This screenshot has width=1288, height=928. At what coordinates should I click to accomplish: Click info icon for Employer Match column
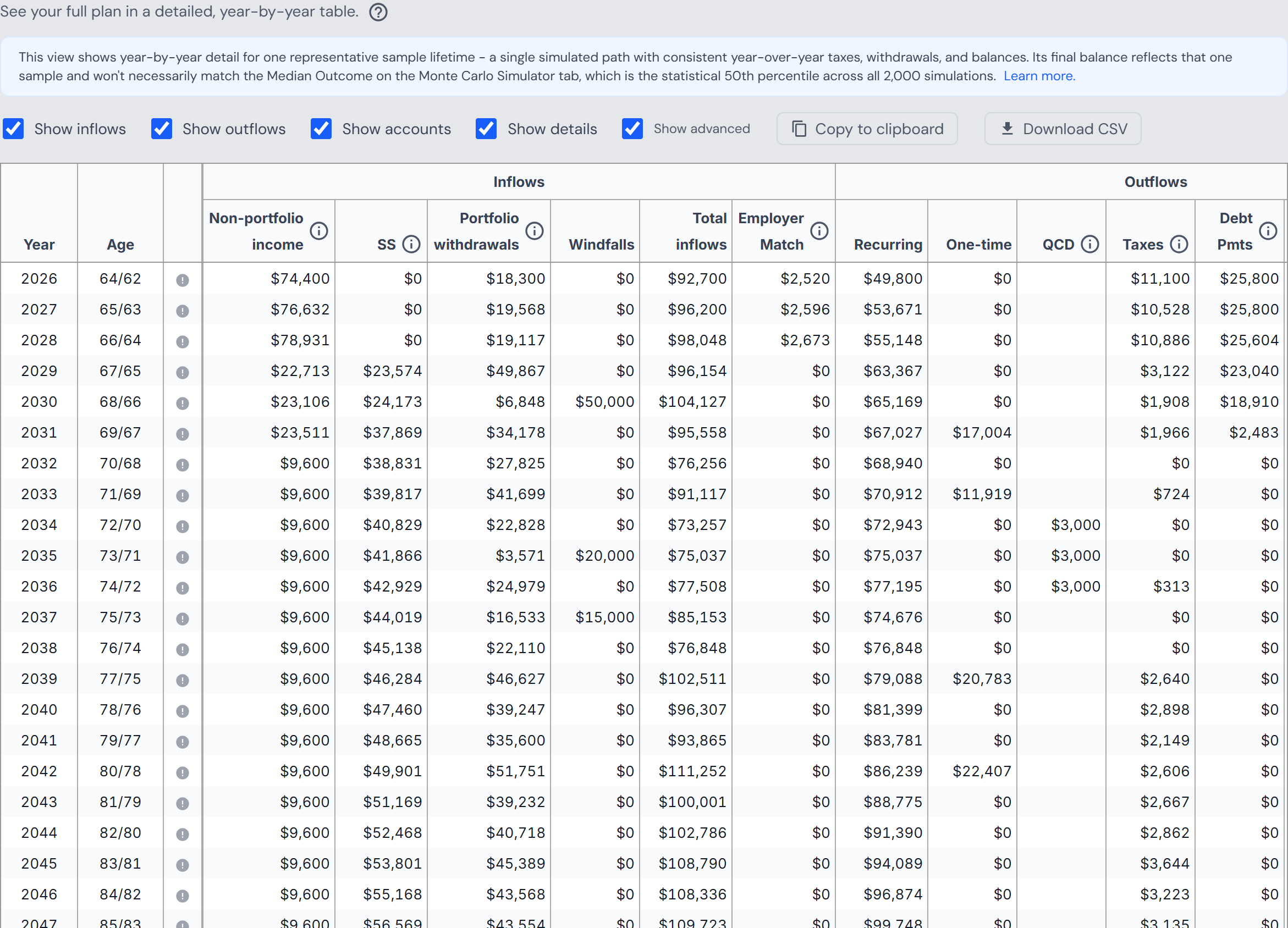[819, 231]
